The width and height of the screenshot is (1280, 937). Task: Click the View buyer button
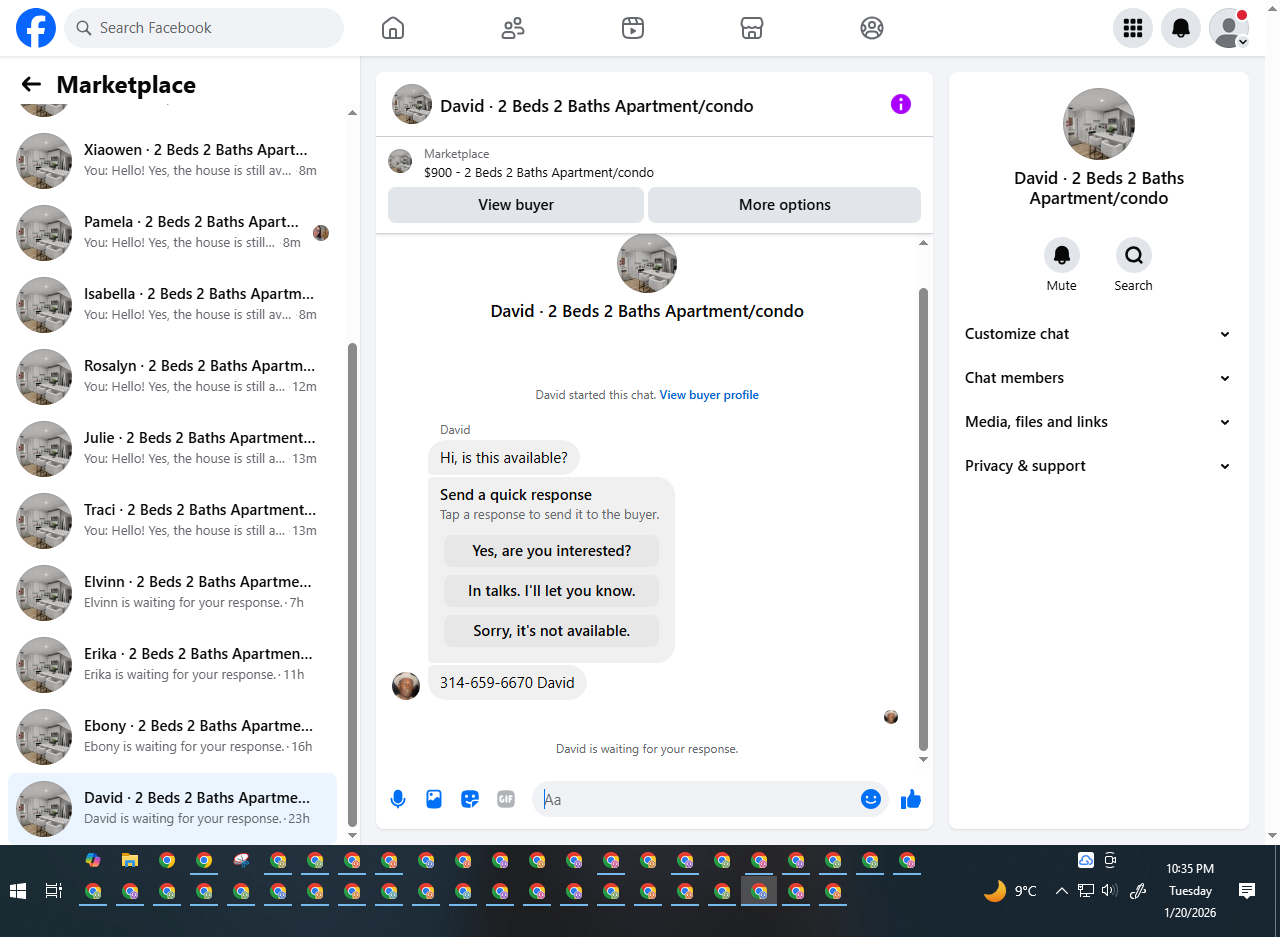[x=516, y=205]
